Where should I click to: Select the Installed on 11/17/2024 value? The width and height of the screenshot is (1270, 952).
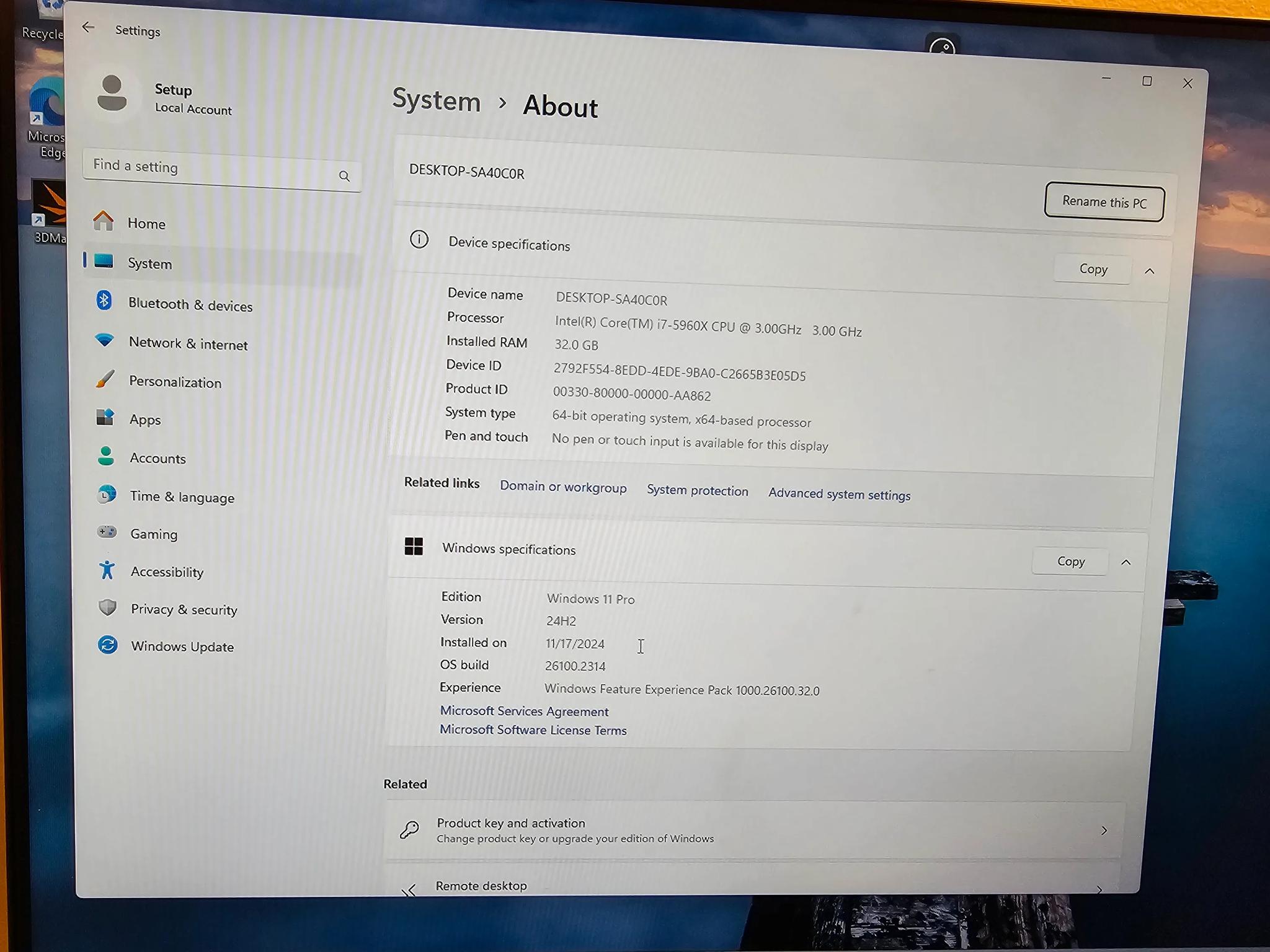pos(575,643)
